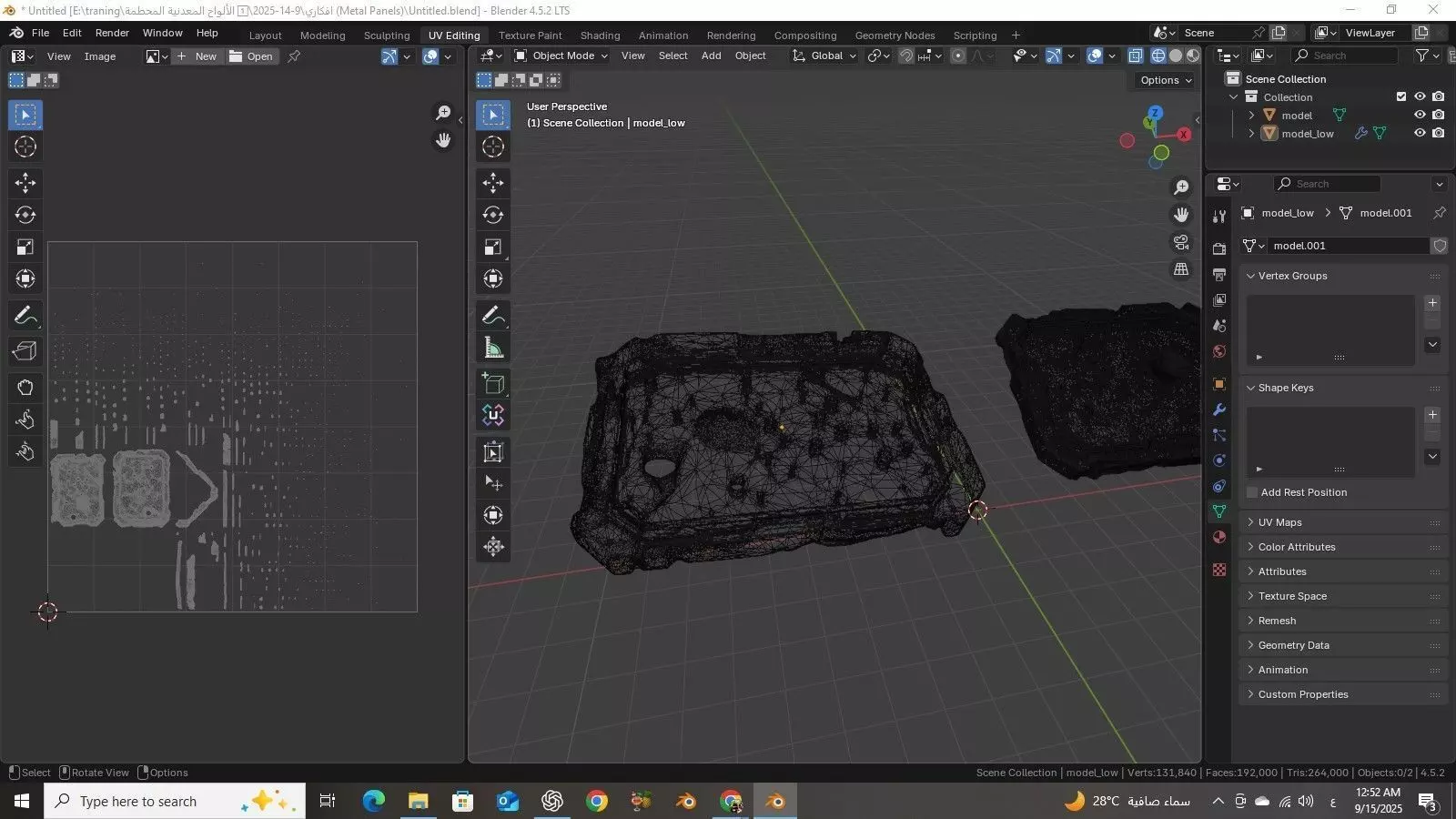Open the Texture properties checker tab
Viewport: 1456px width, 819px height.
point(1219,570)
